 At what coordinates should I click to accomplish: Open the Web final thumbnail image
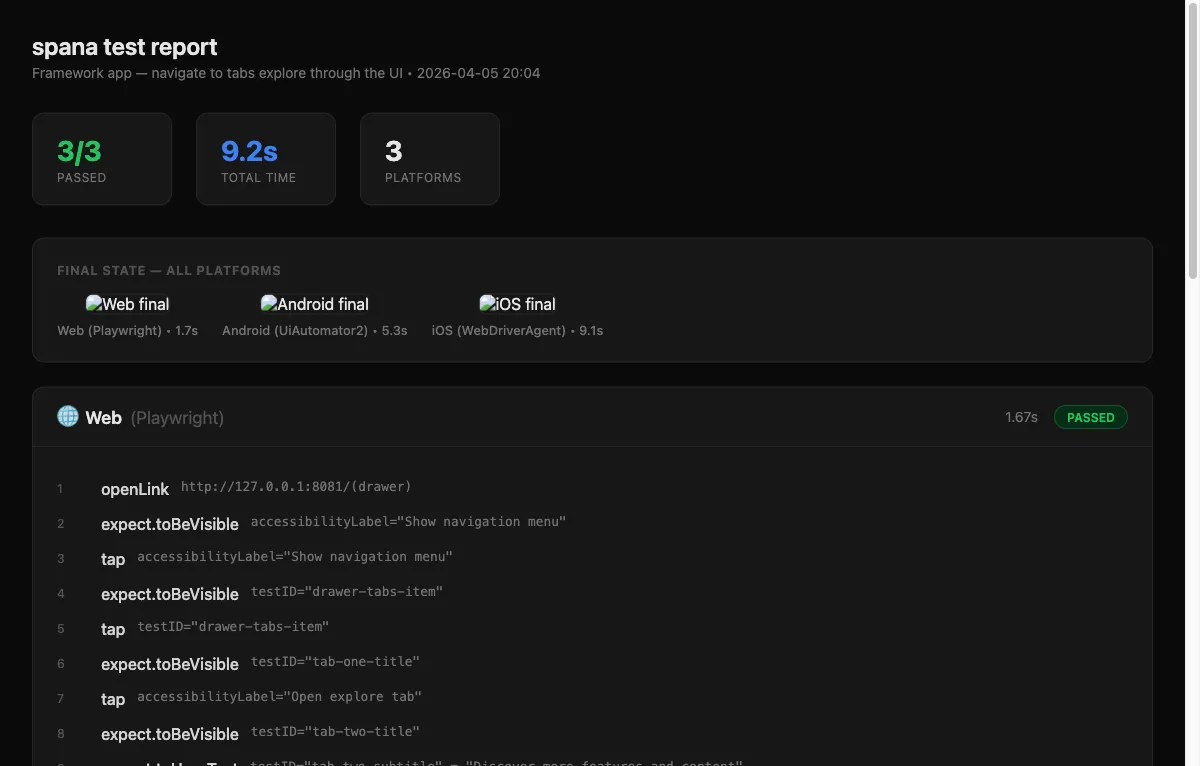(127, 304)
